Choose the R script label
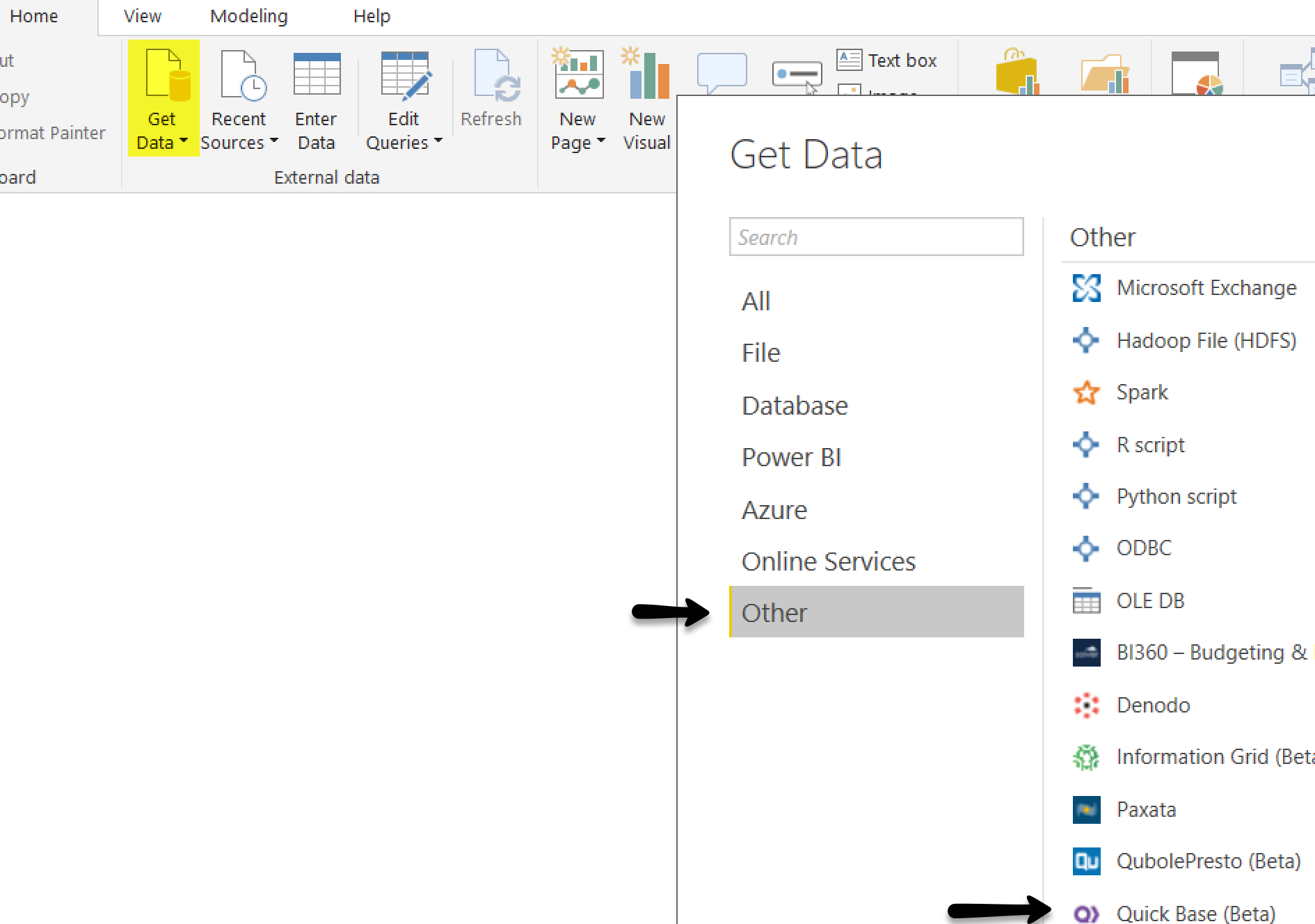The image size is (1315, 924). tap(1150, 445)
